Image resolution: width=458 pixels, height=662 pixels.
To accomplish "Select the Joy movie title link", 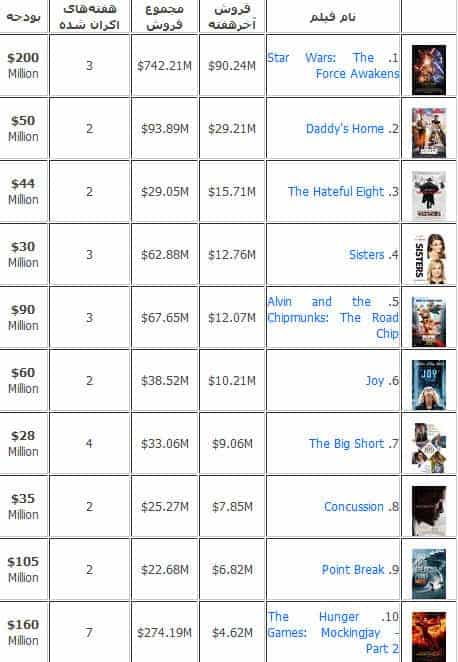I will (x=374, y=381).
